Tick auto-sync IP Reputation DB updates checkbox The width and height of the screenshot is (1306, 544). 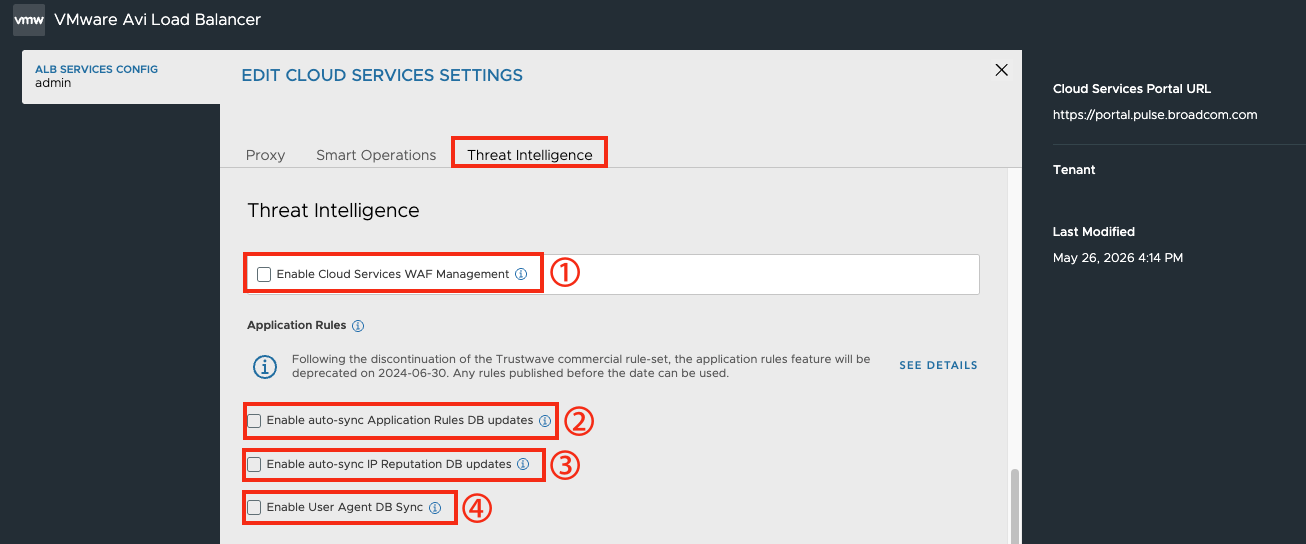(254, 464)
